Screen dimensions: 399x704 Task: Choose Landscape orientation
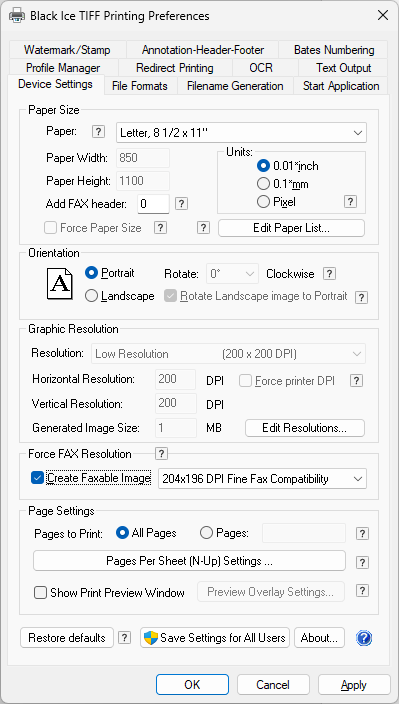click(91, 296)
